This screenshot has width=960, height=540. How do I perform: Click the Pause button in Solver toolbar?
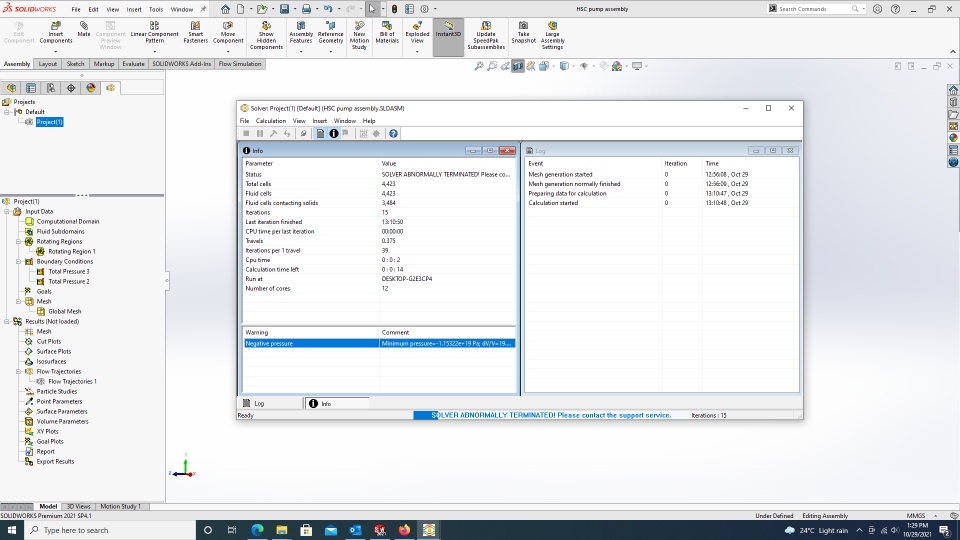(x=260, y=133)
